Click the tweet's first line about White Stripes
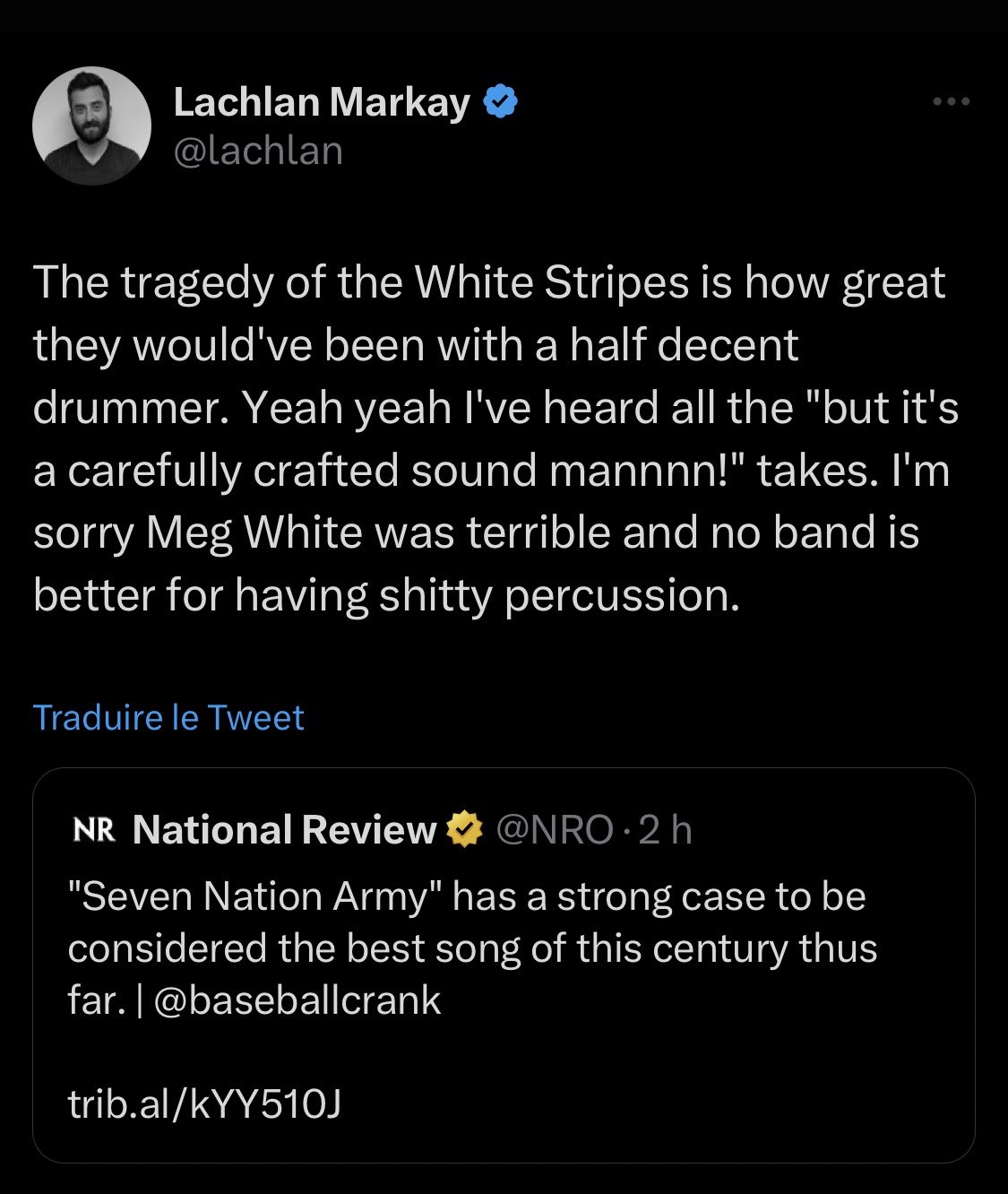 489,282
